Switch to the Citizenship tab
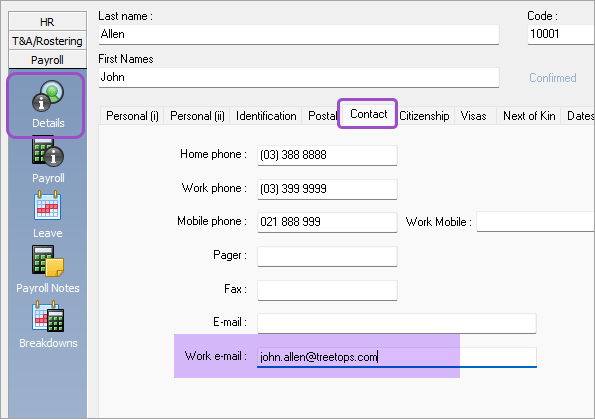The height and width of the screenshot is (419, 595). click(x=424, y=116)
